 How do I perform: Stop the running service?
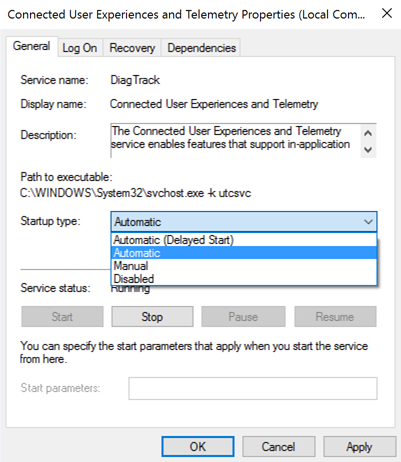coord(152,317)
